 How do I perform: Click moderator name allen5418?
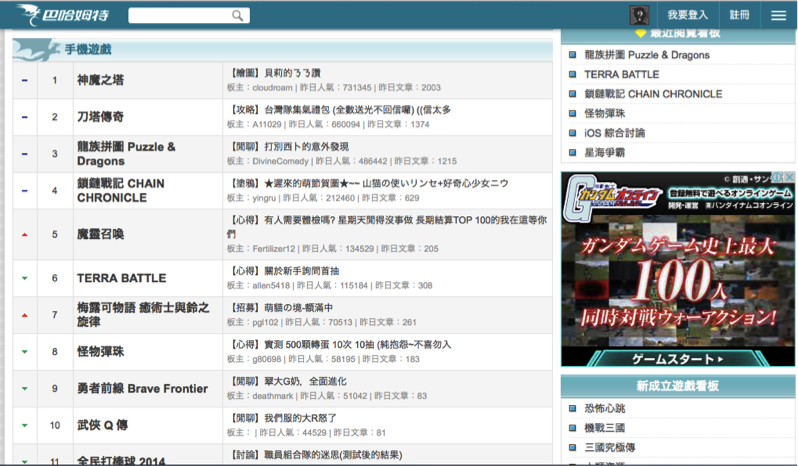271,285
